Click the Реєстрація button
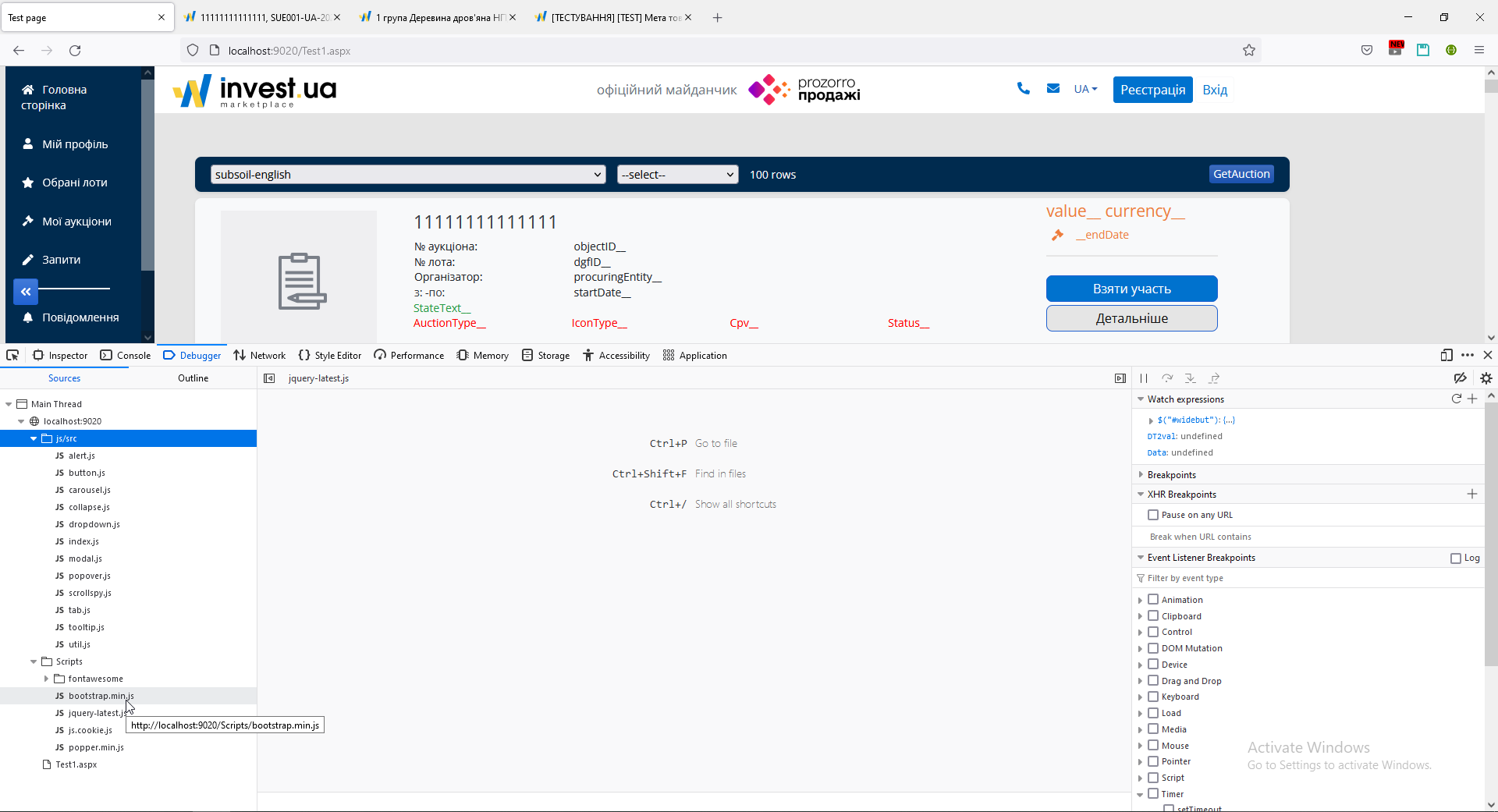Viewport: 1498px width, 812px height. [x=1153, y=90]
